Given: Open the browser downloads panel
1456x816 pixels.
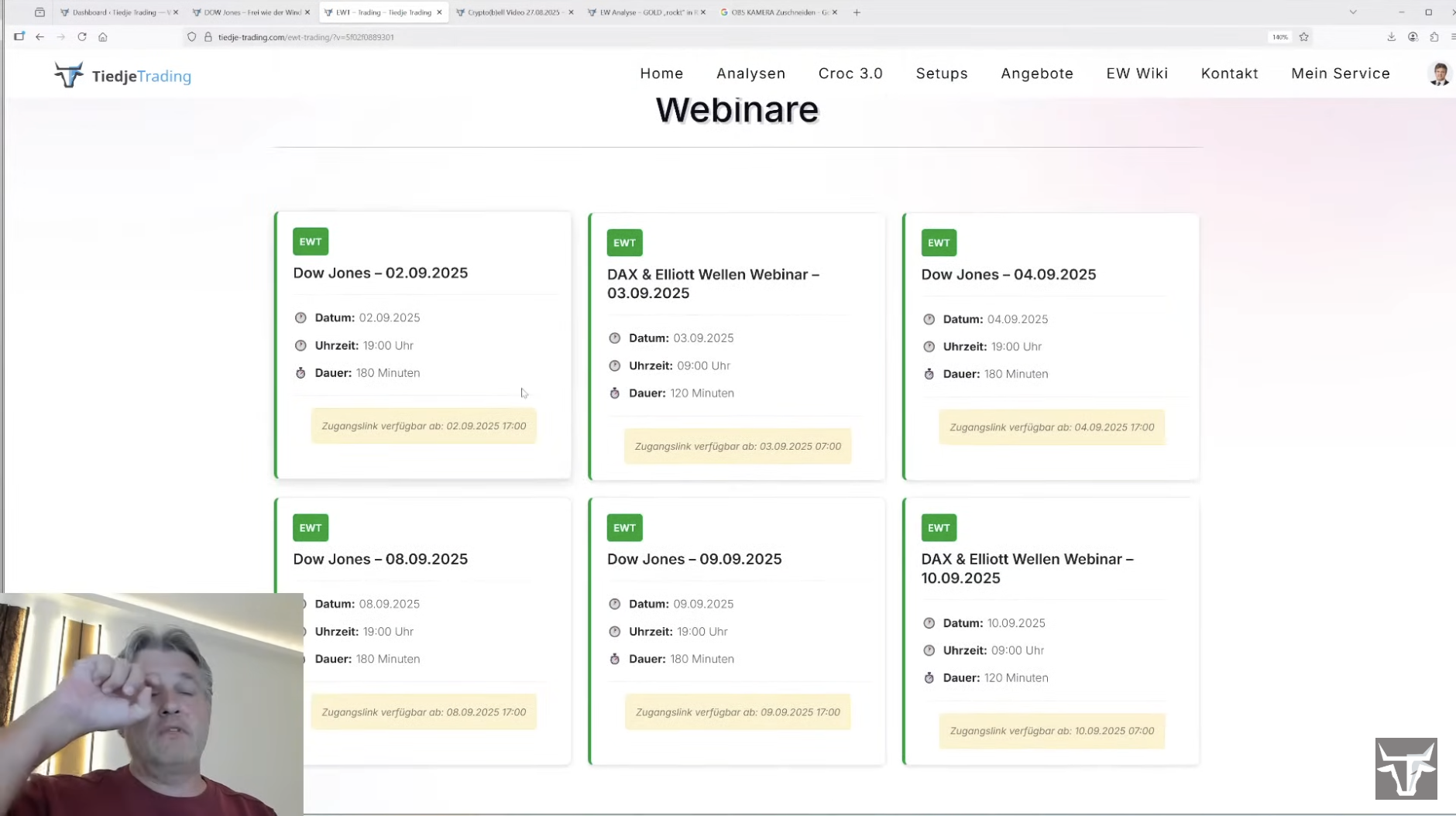Looking at the screenshot, I should tap(1391, 37).
